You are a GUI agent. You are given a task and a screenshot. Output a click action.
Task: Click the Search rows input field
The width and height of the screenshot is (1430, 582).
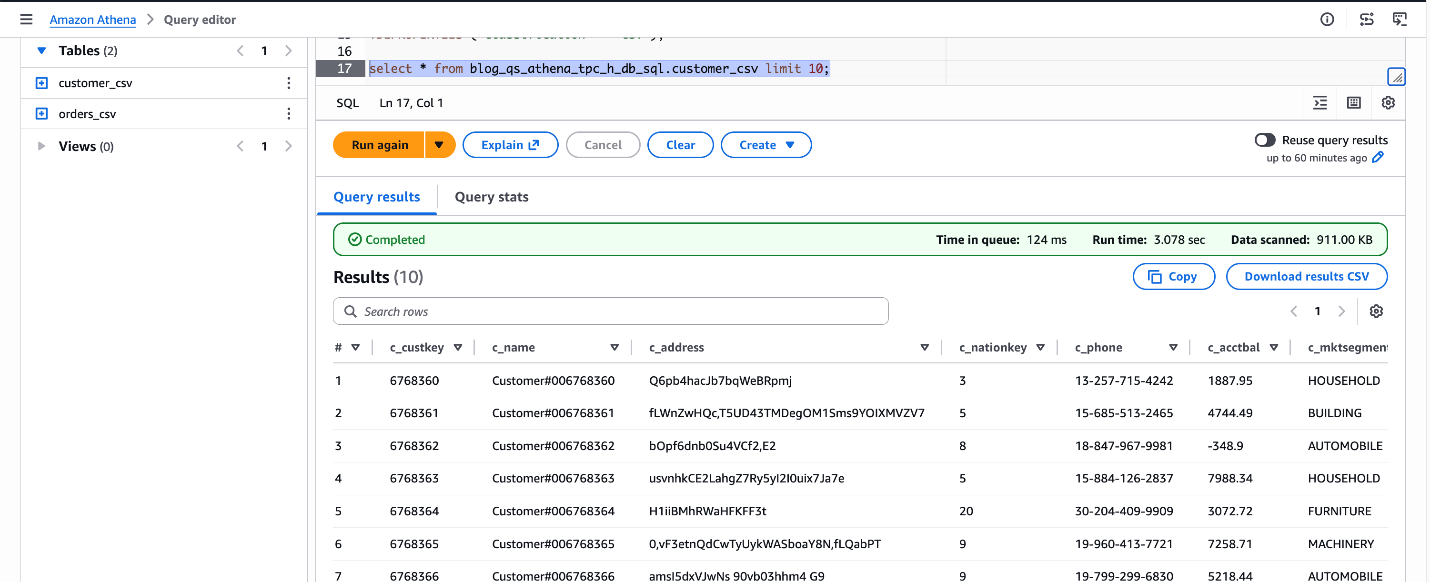[x=610, y=312]
